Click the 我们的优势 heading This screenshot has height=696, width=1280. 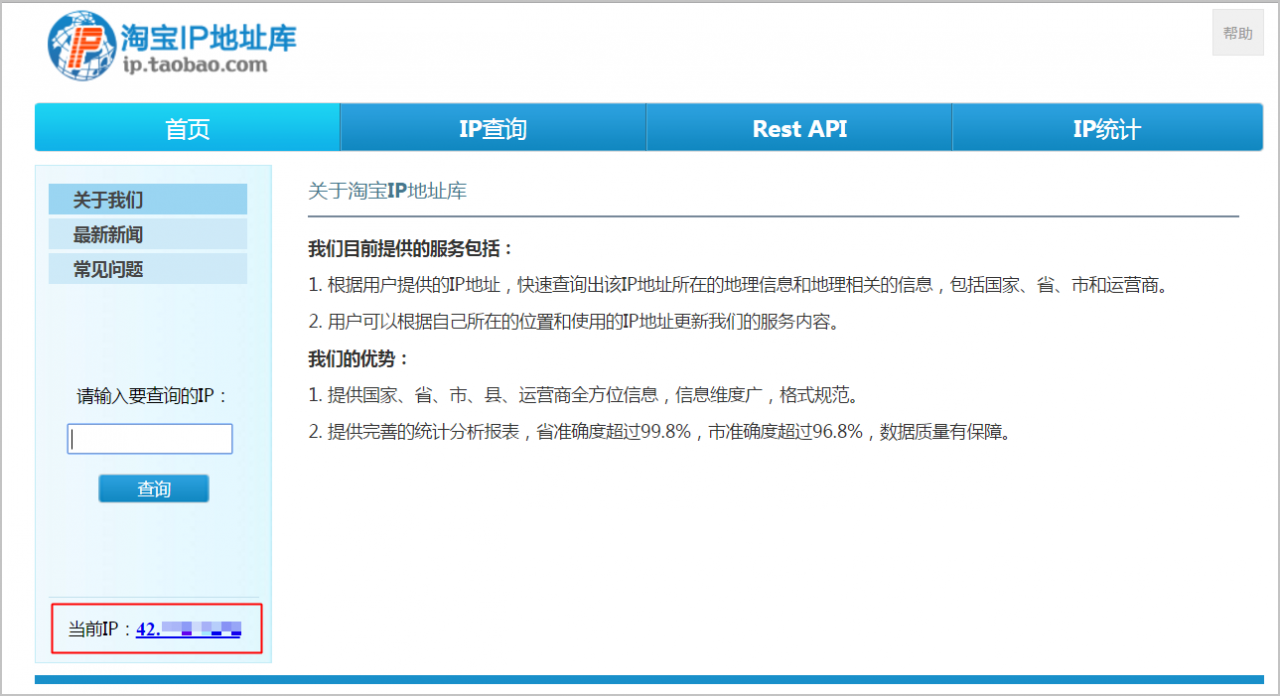[x=359, y=359]
